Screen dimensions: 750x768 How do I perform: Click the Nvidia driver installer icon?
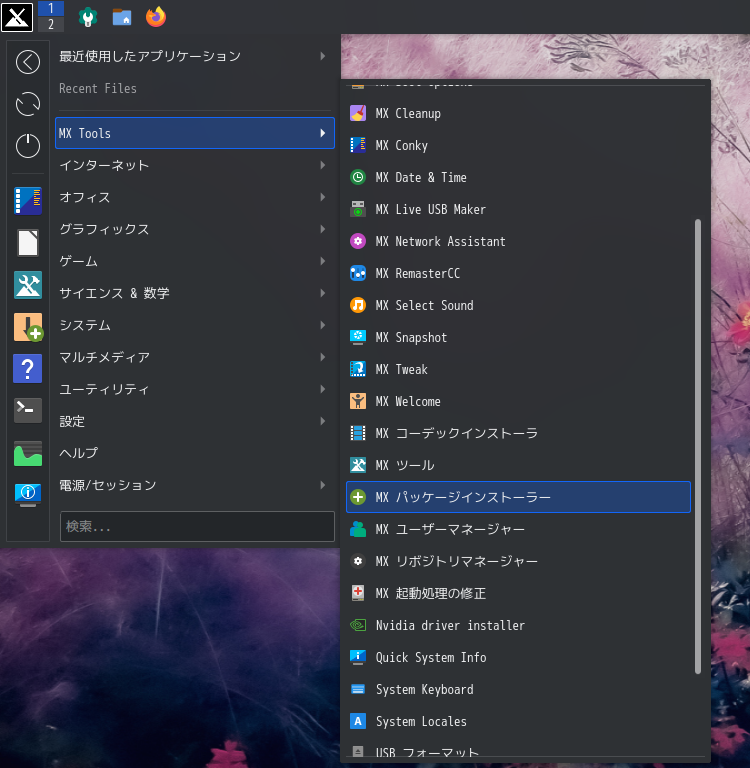click(358, 625)
